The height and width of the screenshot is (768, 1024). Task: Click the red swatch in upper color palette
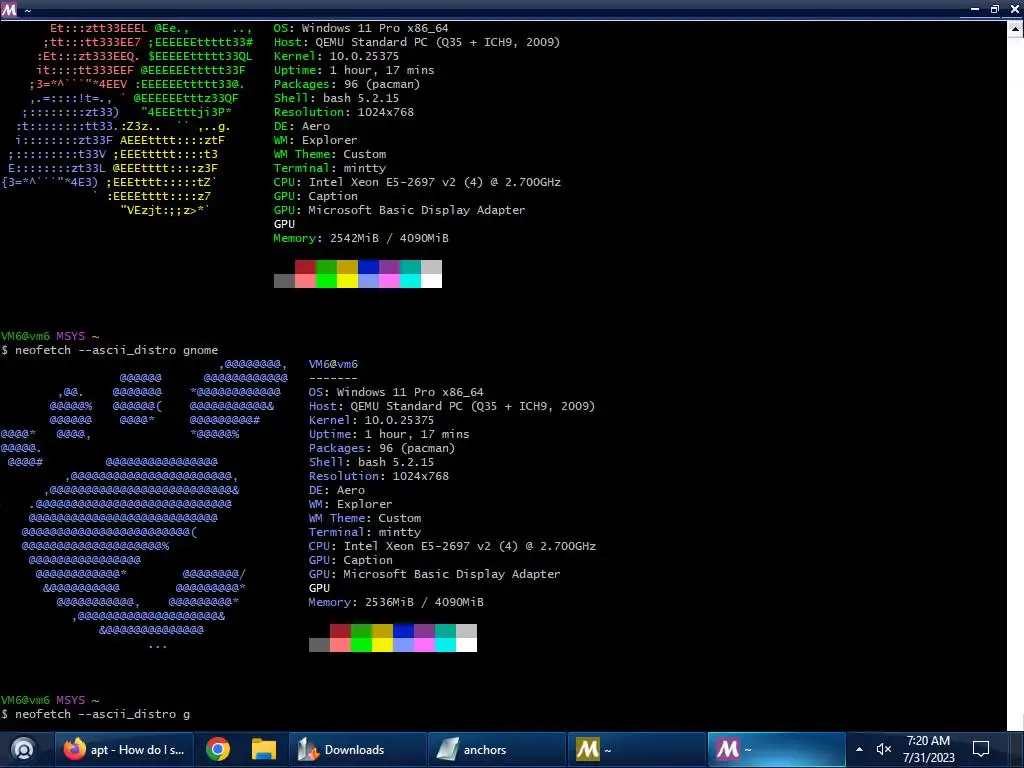pos(305,266)
